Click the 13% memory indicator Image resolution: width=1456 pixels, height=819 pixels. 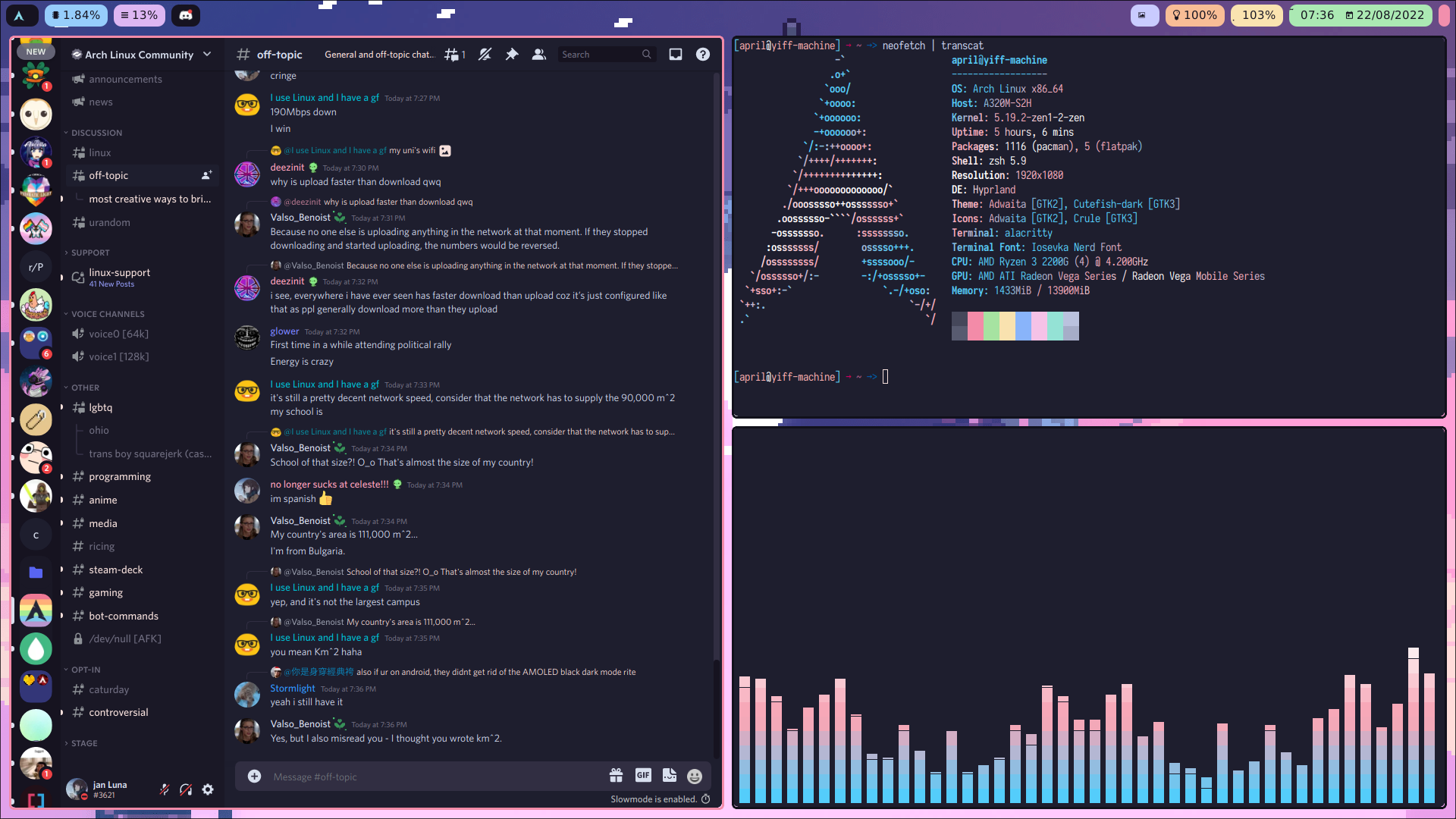tap(140, 15)
